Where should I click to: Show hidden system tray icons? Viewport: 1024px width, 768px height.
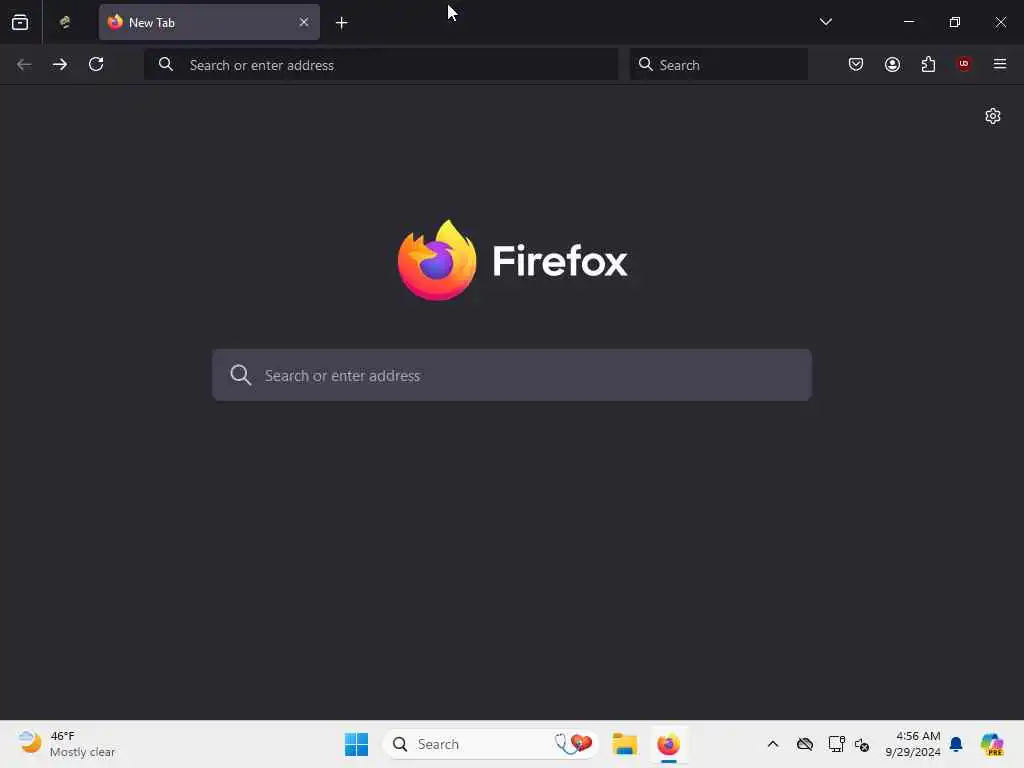[x=773, y=744]
